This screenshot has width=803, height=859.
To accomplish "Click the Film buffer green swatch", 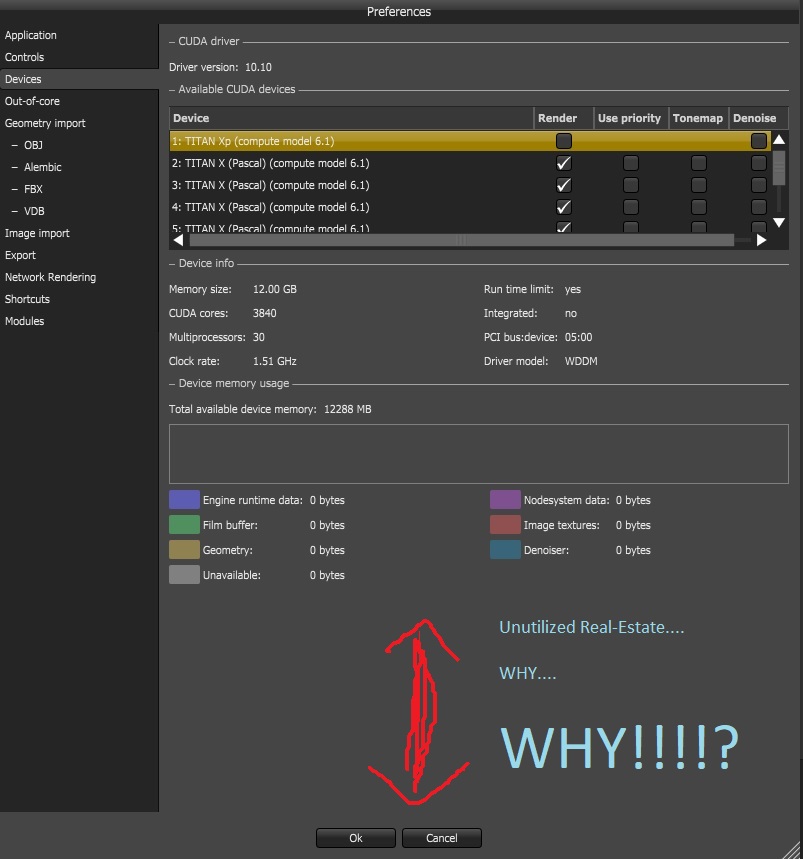I will pyautogui.click(x=184, y=525).
